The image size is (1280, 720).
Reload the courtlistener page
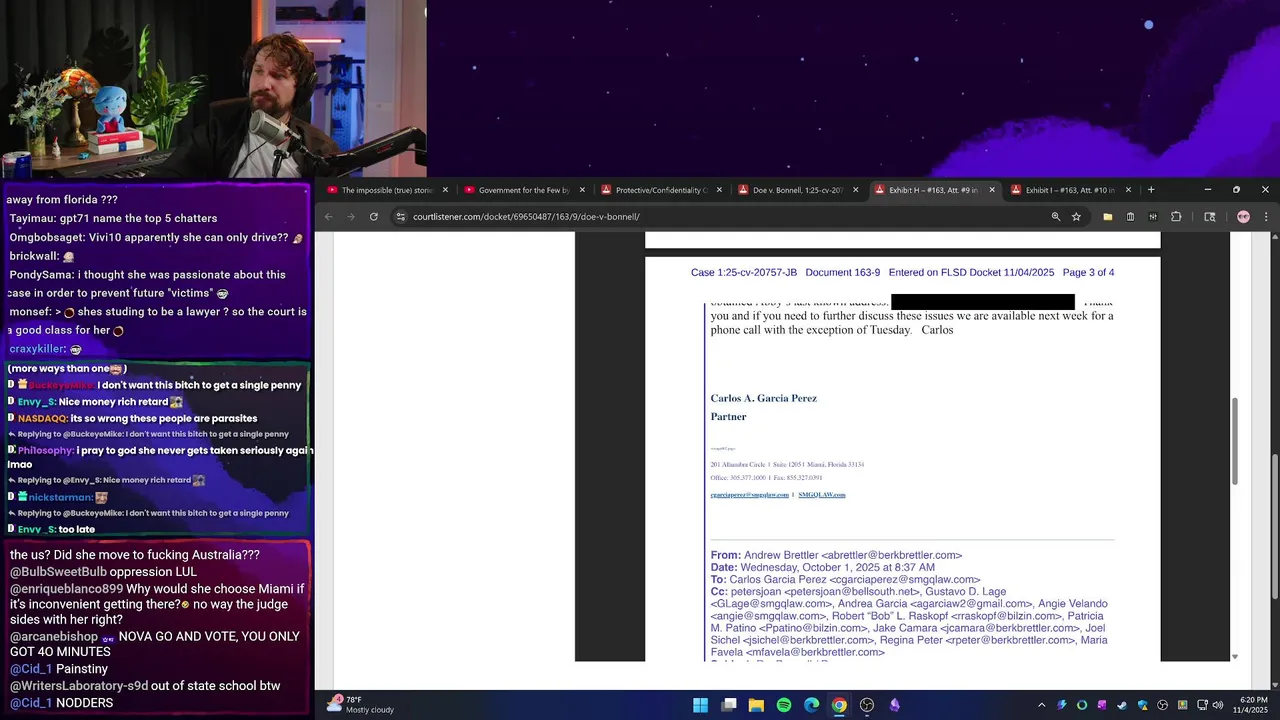[374, 217]
